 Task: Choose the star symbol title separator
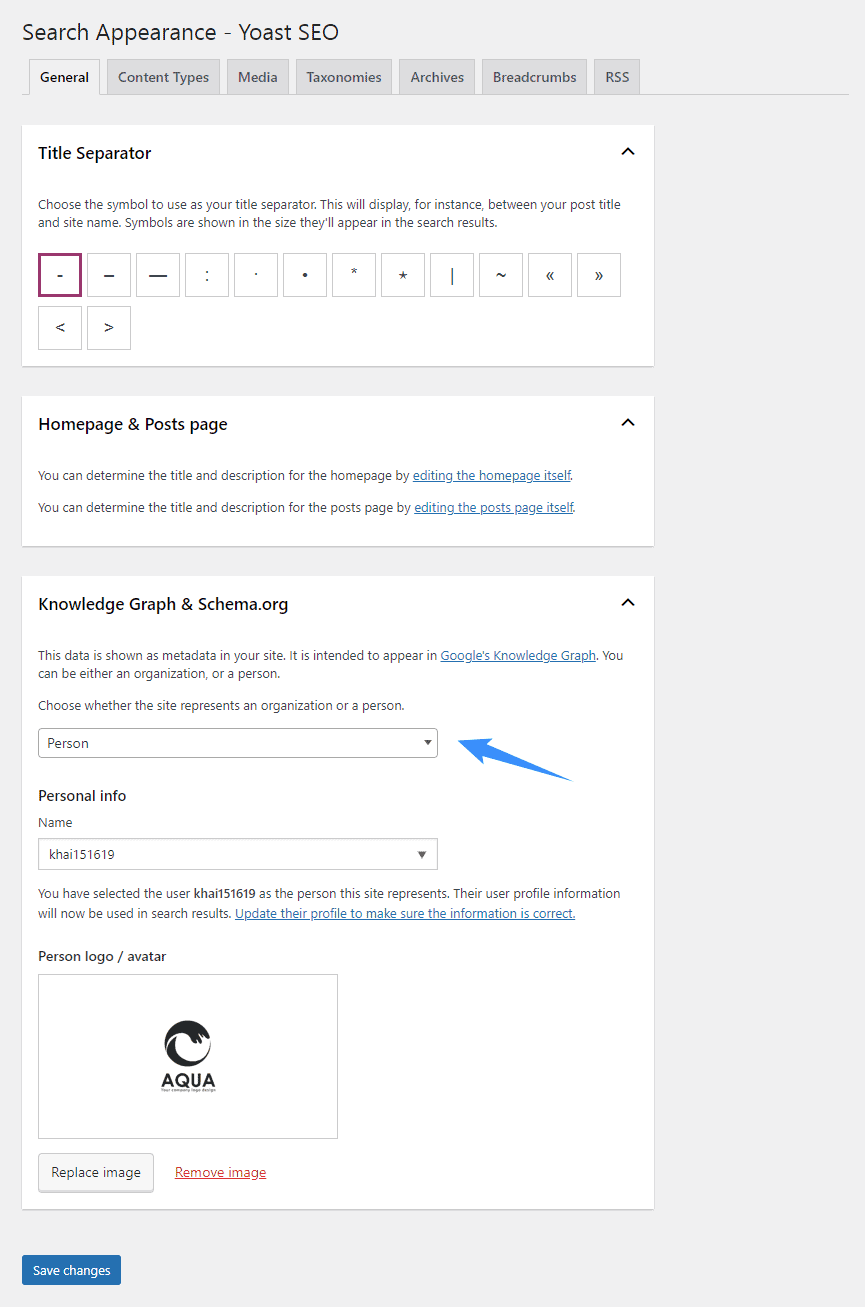point(403,275)
